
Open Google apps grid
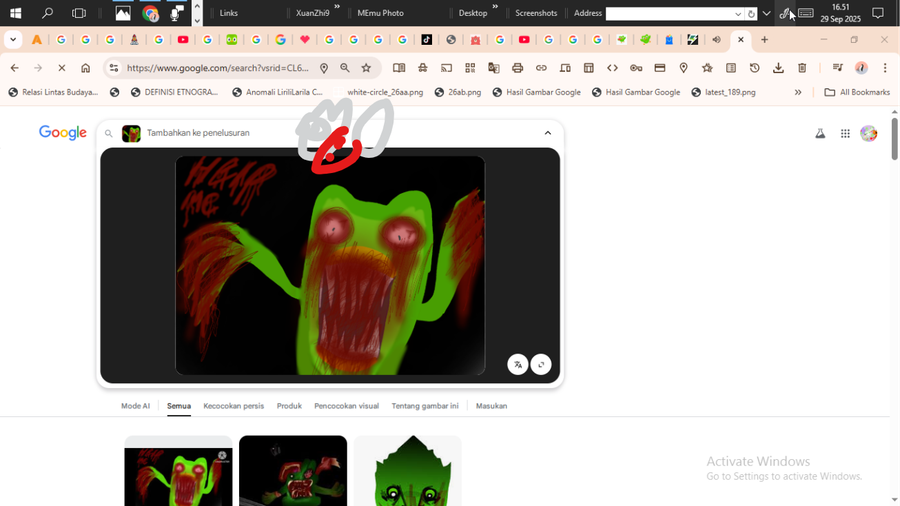(845, 133)
